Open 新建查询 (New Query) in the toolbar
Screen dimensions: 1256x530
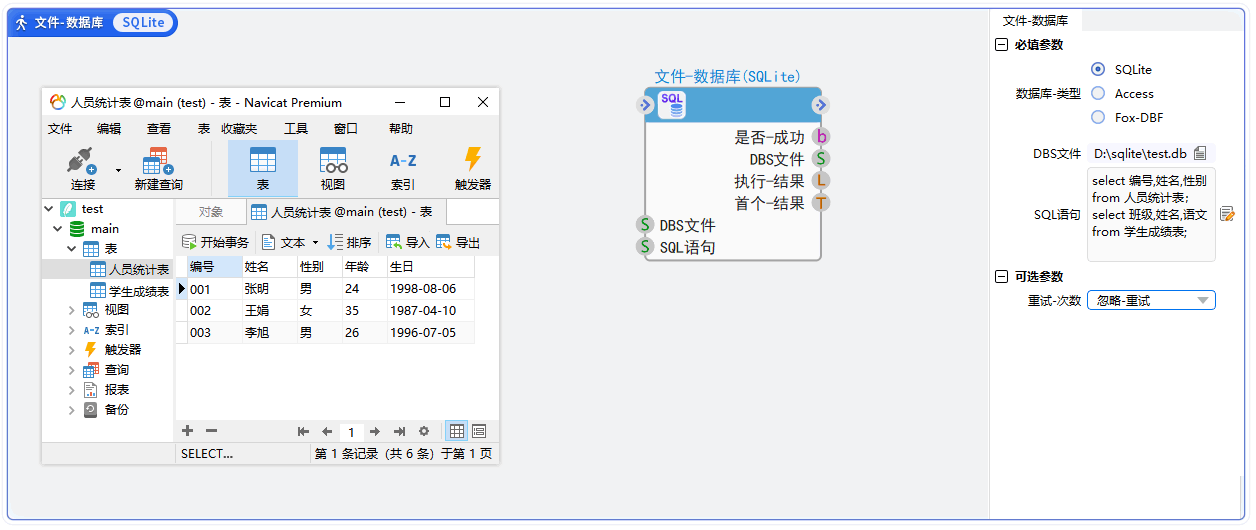[x=158, y=160]
